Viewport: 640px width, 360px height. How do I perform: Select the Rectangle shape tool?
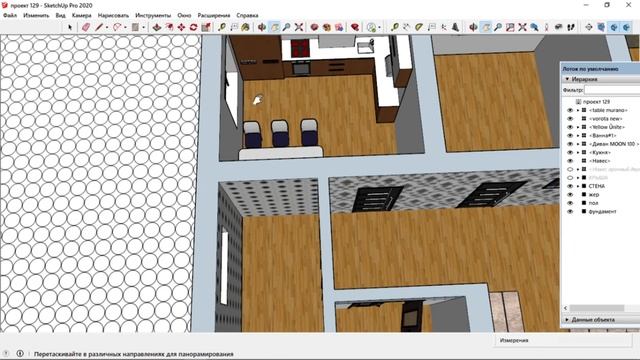click(135, 27)
